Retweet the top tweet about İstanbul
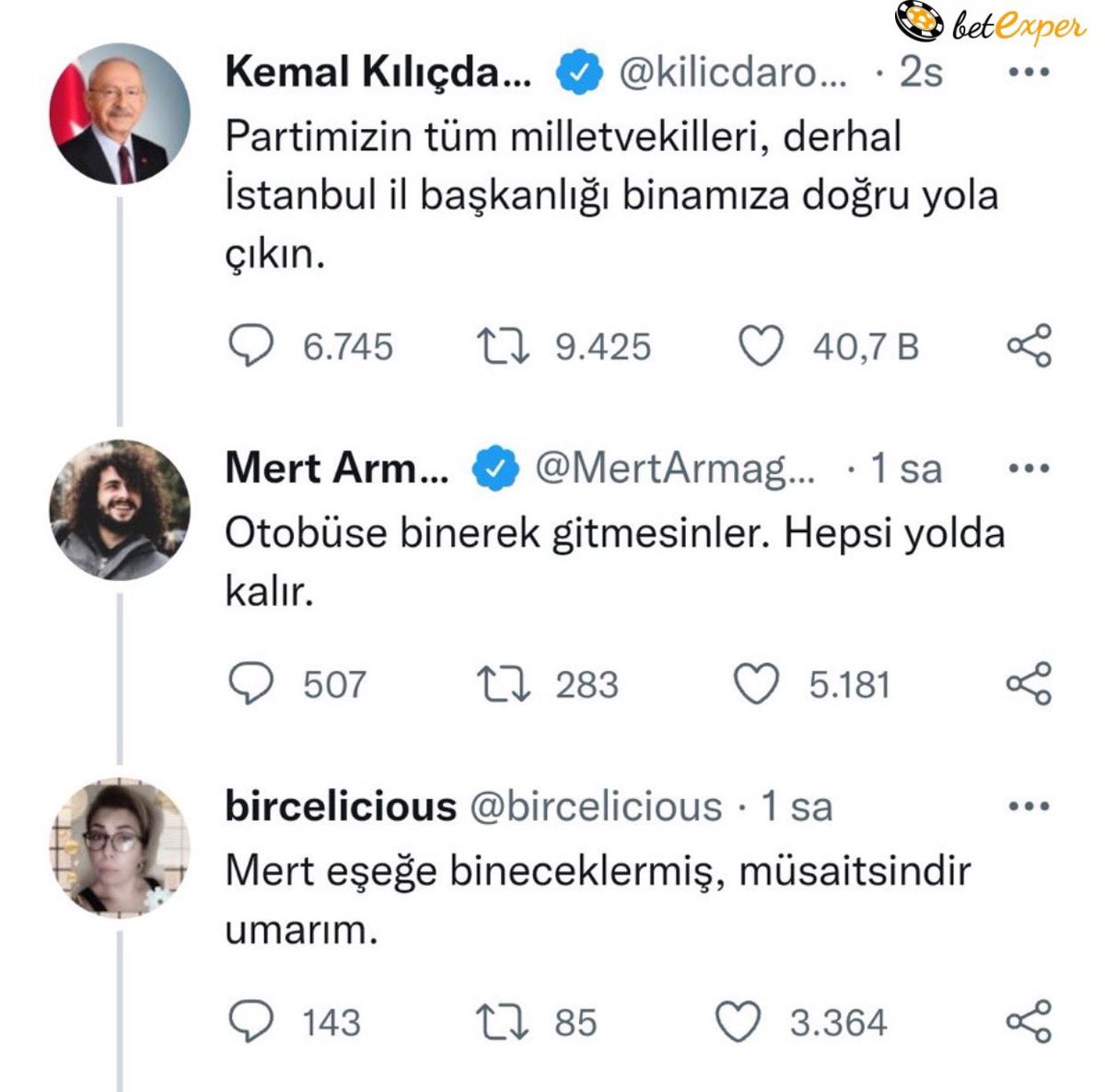This screenshot has height=1092, width=1105. pyautogui.click(x=502, y=347)
